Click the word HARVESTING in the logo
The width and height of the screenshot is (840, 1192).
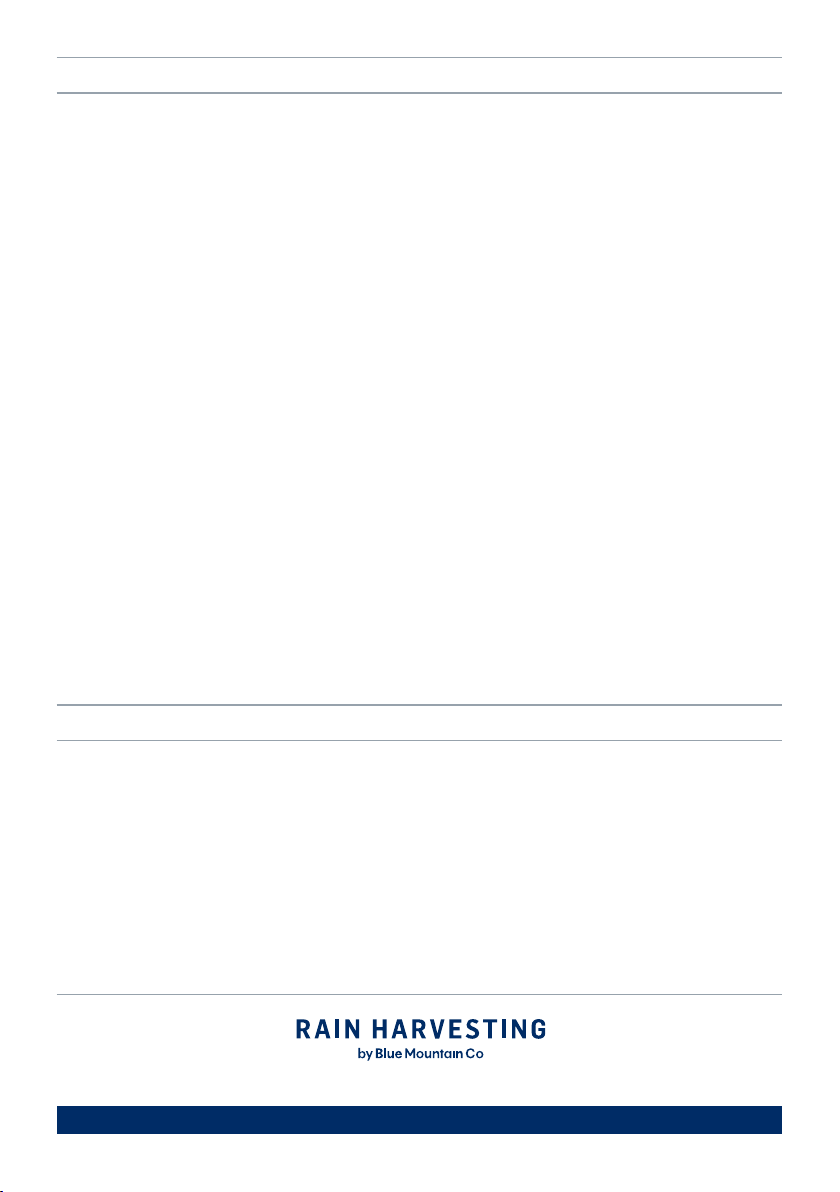[459, 1029]
